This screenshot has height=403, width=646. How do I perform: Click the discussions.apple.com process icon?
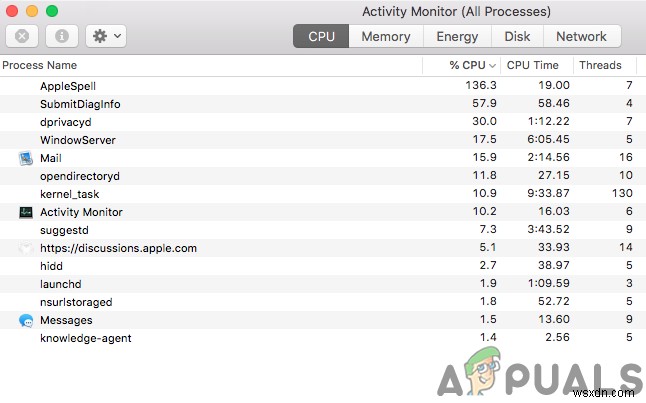[x=26, y=248]
